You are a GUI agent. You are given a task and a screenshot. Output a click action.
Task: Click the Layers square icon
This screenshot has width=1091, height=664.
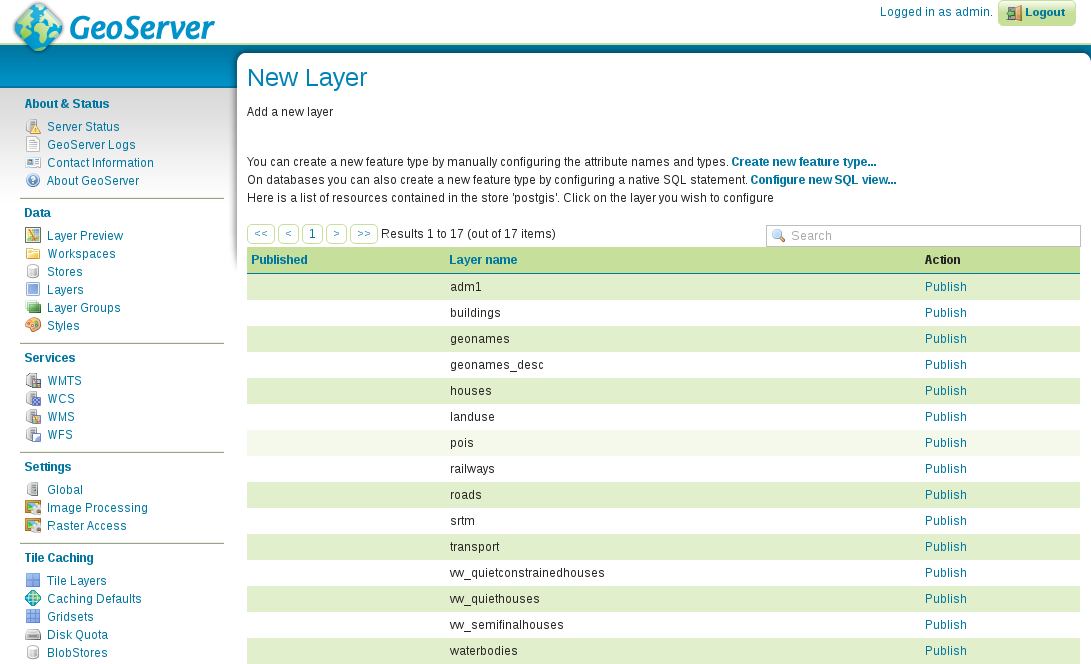[33, 290]
